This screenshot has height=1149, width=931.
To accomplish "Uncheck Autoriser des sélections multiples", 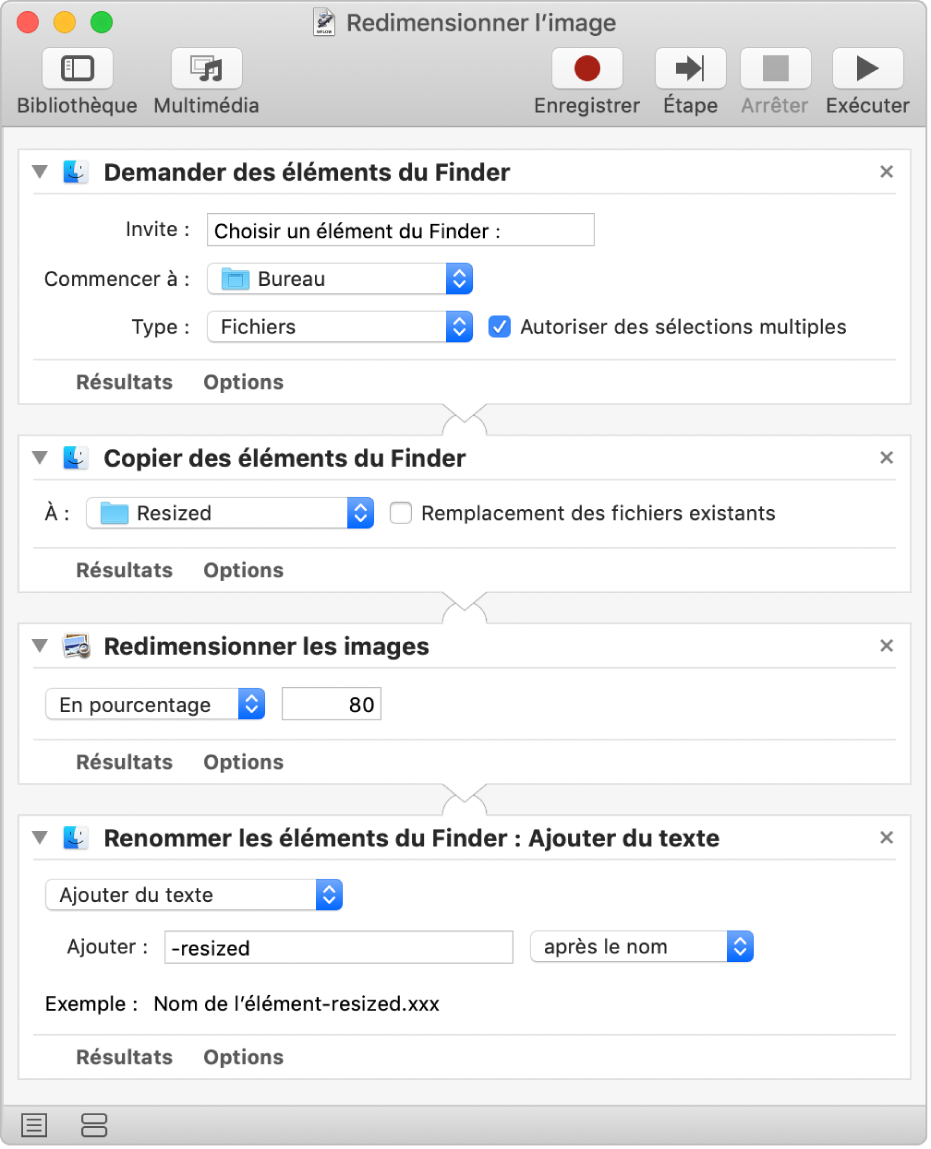I will [499, 327].
